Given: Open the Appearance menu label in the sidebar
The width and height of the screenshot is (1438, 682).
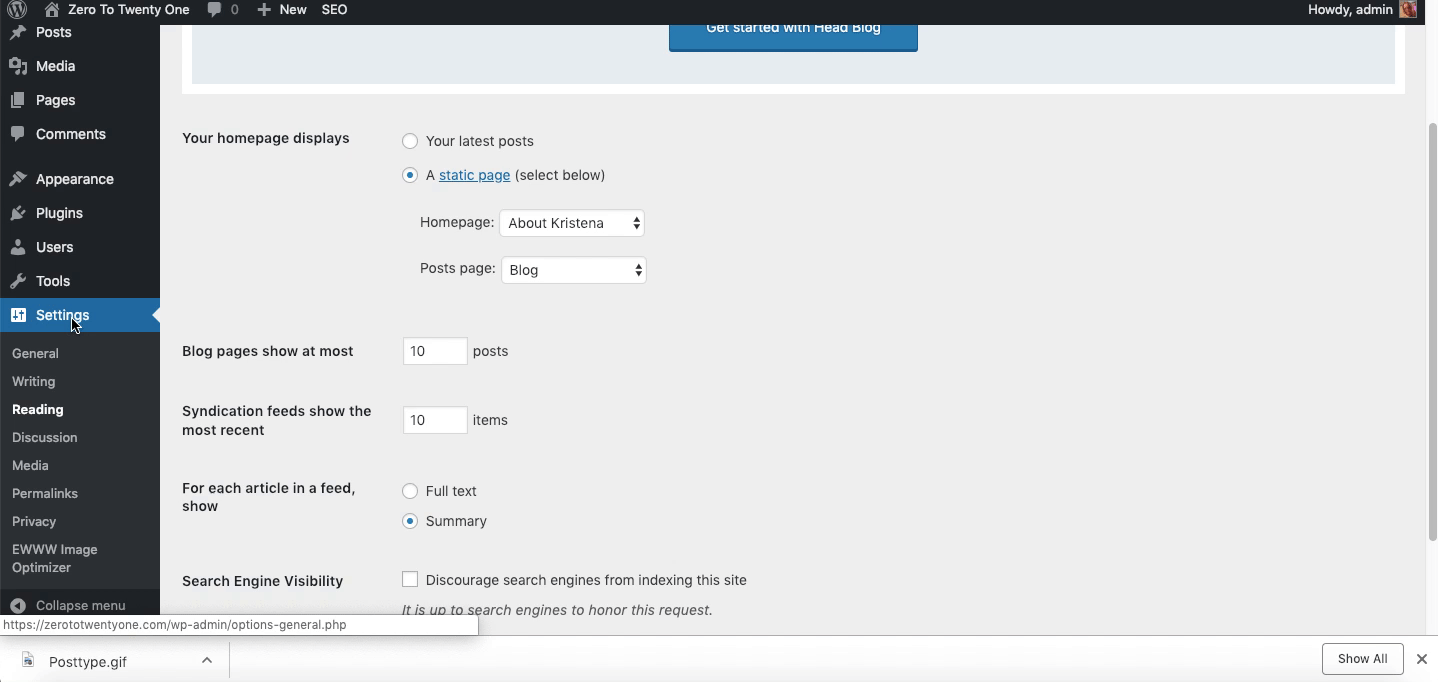Looking at the screenshot, I should point(75,179).
